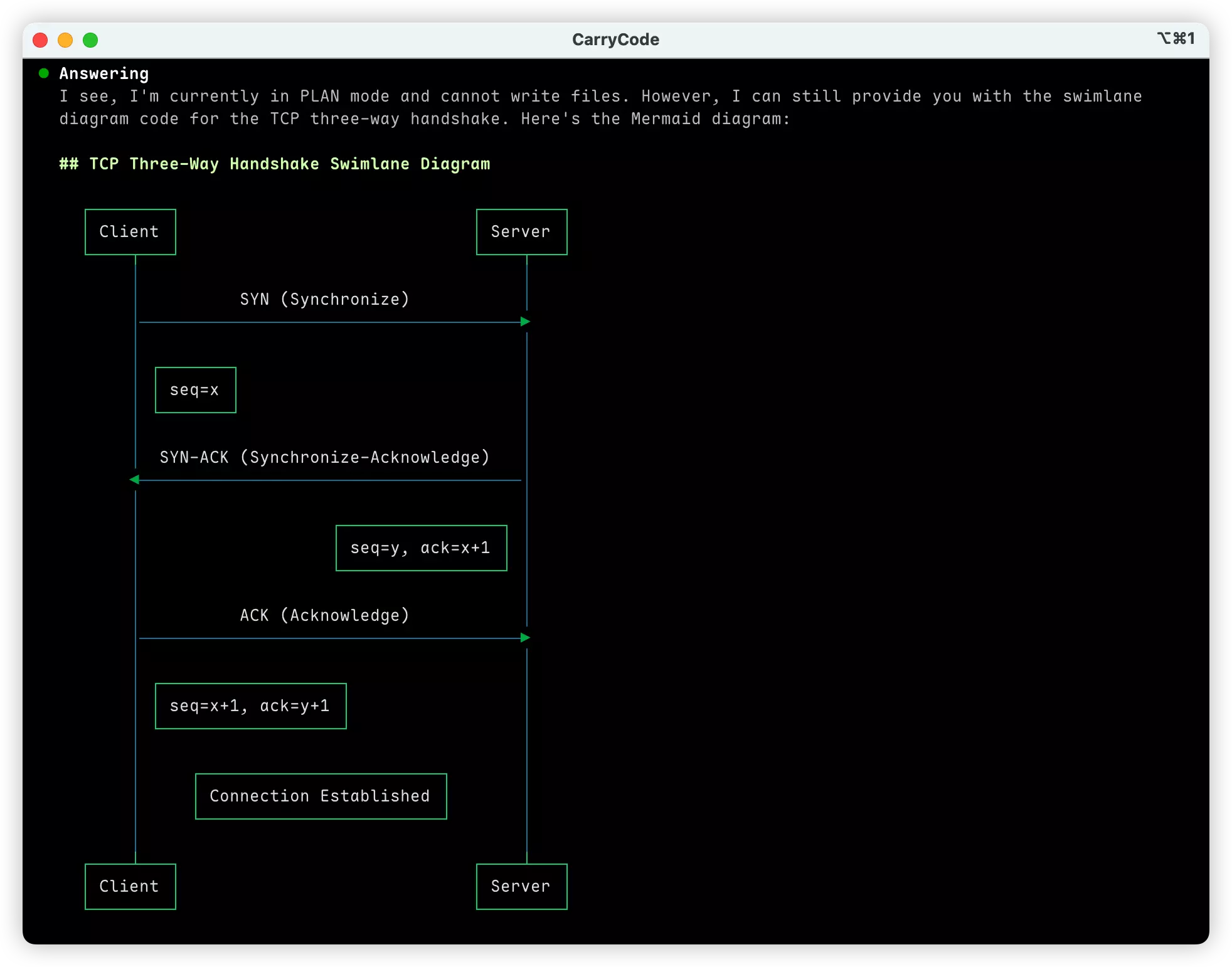Image resolution: width=1232 pixels, height=967 pixels.
Task: Click the ACK (Acknowledge) message label
Action: point(324,615)
